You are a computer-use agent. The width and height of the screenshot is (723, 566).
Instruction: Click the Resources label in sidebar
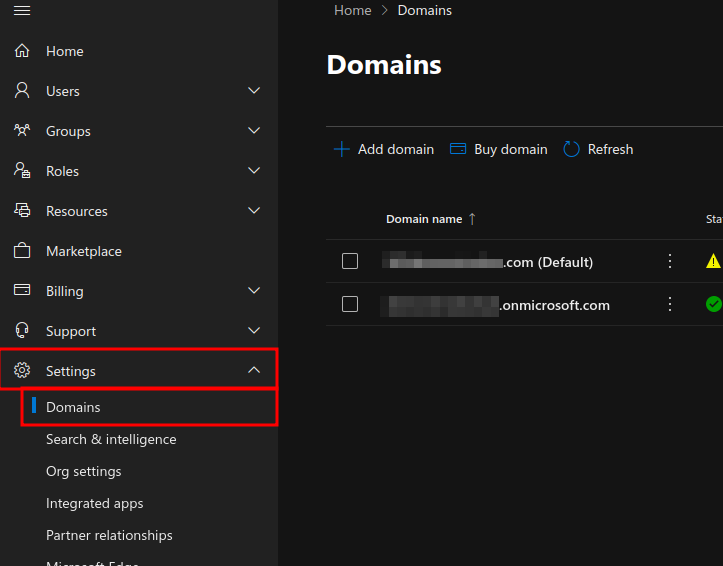[77, 211]
